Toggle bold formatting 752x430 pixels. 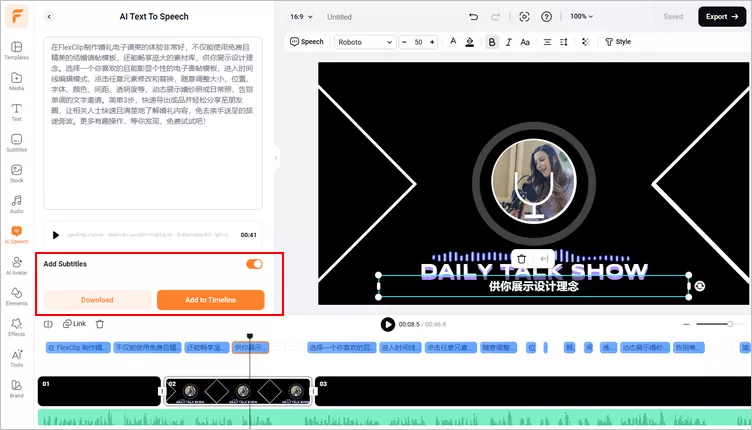pyautogui.click(x=492, y=42)
